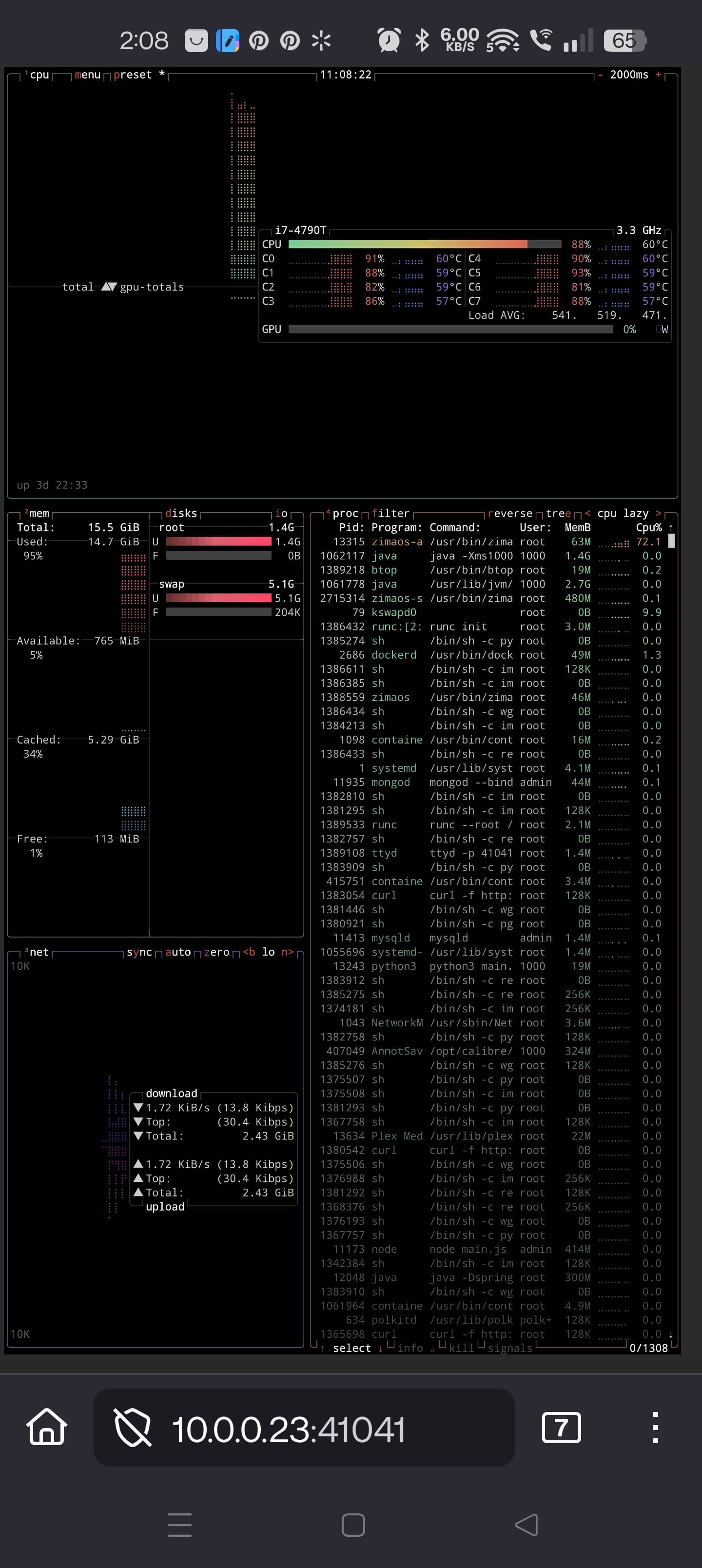702x1568 pixels.
Task: Select the polkitd process row 634
Action: coord(491,1320)
